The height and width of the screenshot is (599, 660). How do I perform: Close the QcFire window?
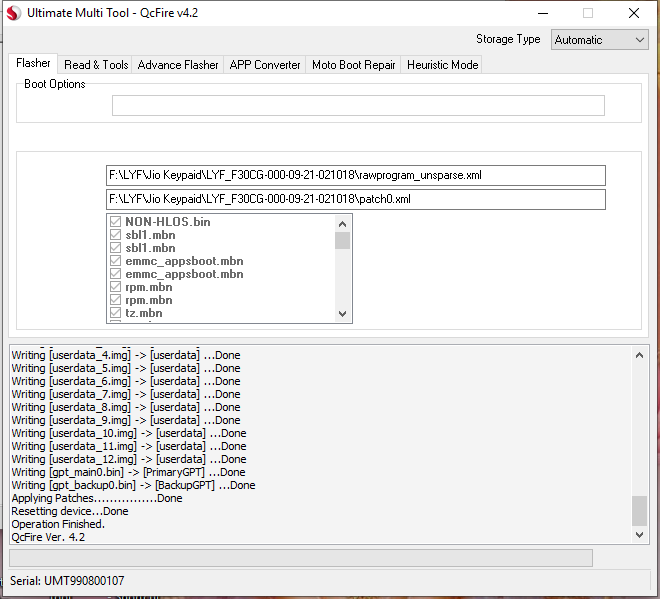(x=633, y=13)
